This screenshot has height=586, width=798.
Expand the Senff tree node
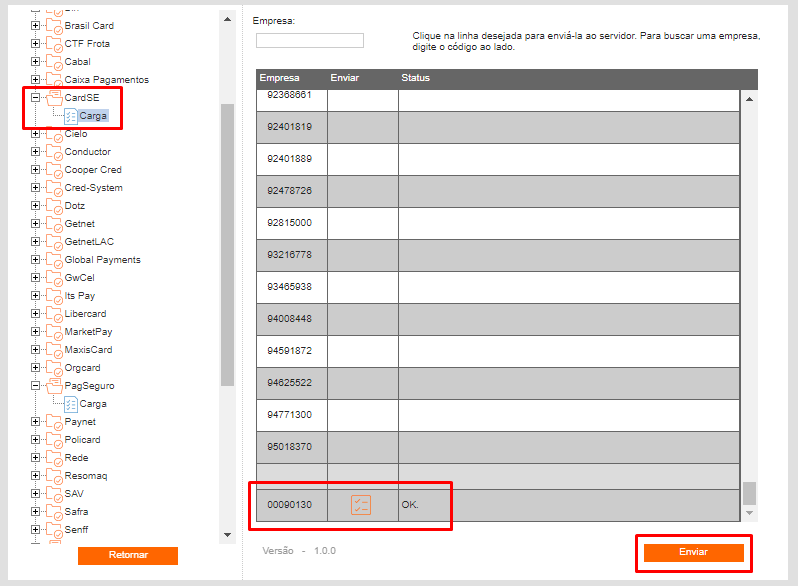35,529
